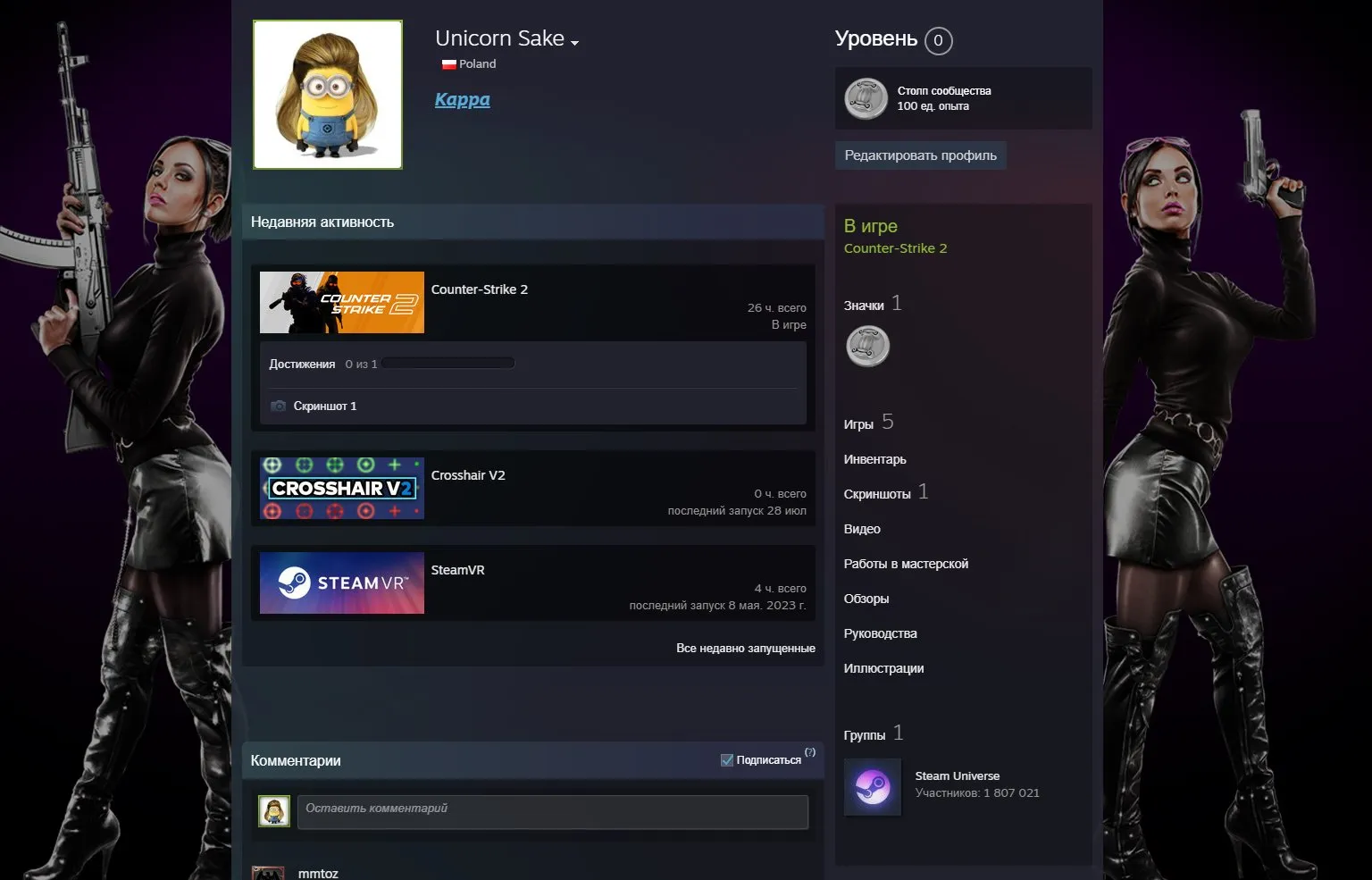Open the SteamVR game banner
Screen dimensions: 1372x880
pyautogui.click(x=342, y=583)
